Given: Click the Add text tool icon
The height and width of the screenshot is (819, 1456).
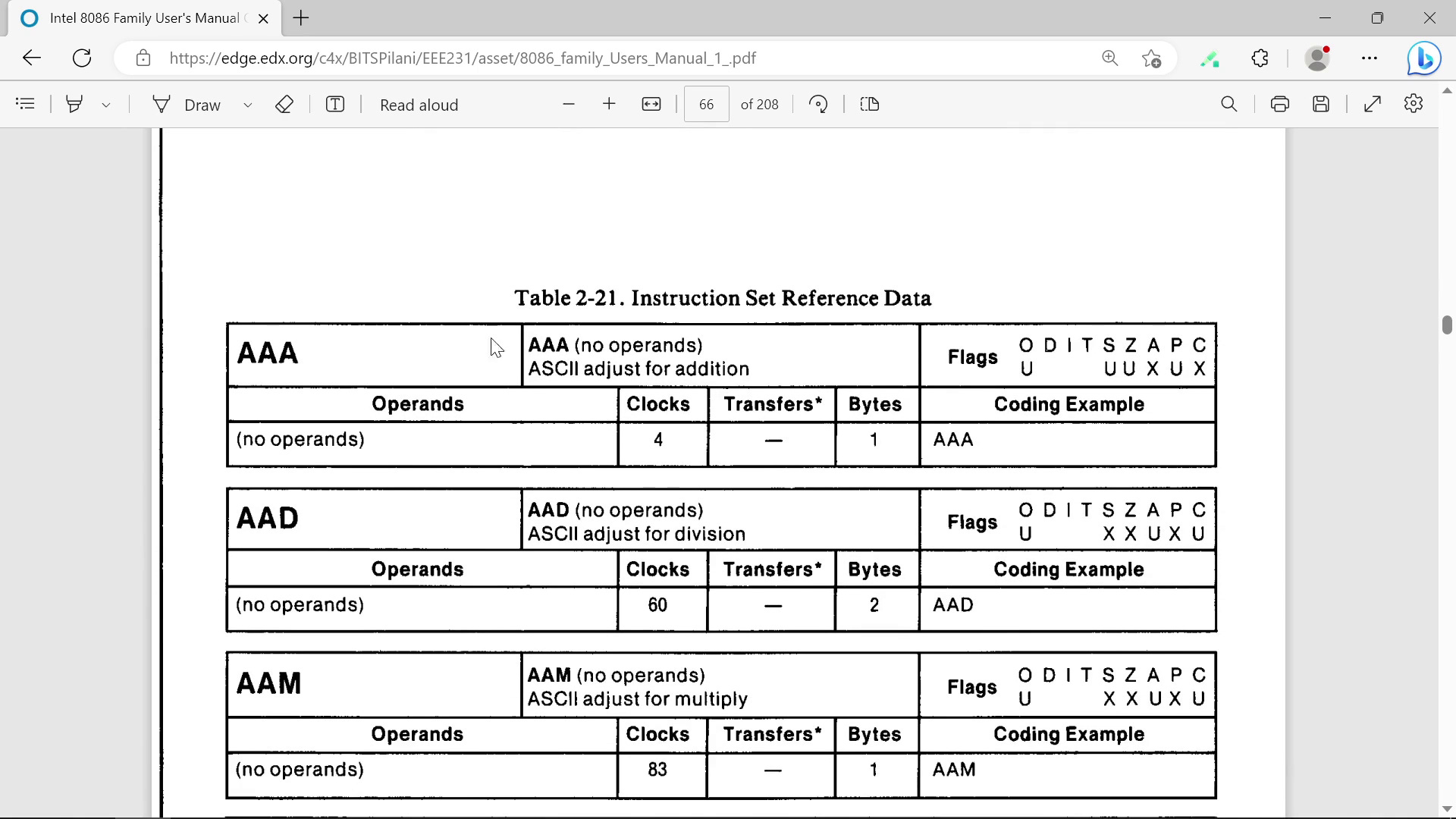Looking at the screenshot, I should (x=334, y=104).
